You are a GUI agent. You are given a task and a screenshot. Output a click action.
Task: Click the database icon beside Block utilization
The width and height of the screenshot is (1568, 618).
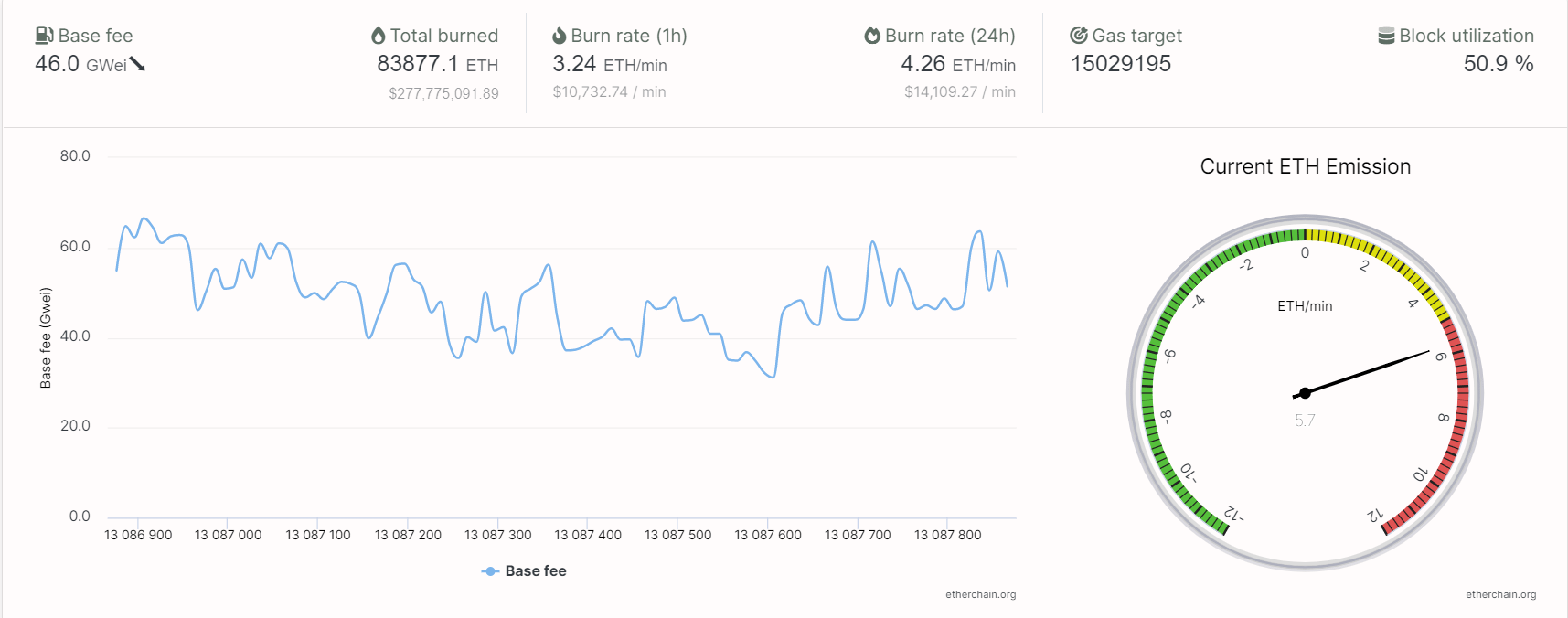pyautogui.click(x=1386, y=36)
